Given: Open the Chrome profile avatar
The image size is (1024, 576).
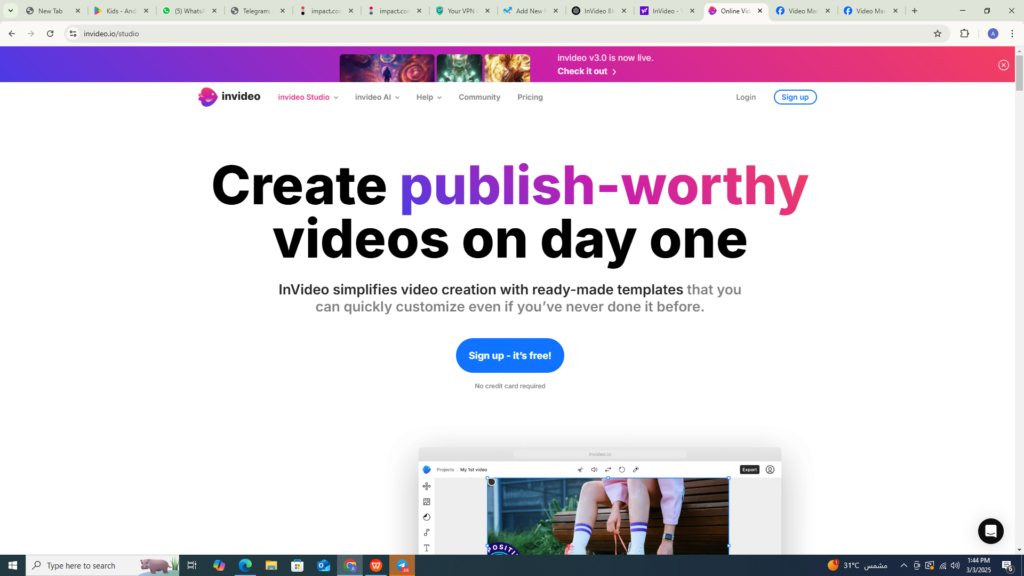Looking at the screenshot, I should pos(993,33).
